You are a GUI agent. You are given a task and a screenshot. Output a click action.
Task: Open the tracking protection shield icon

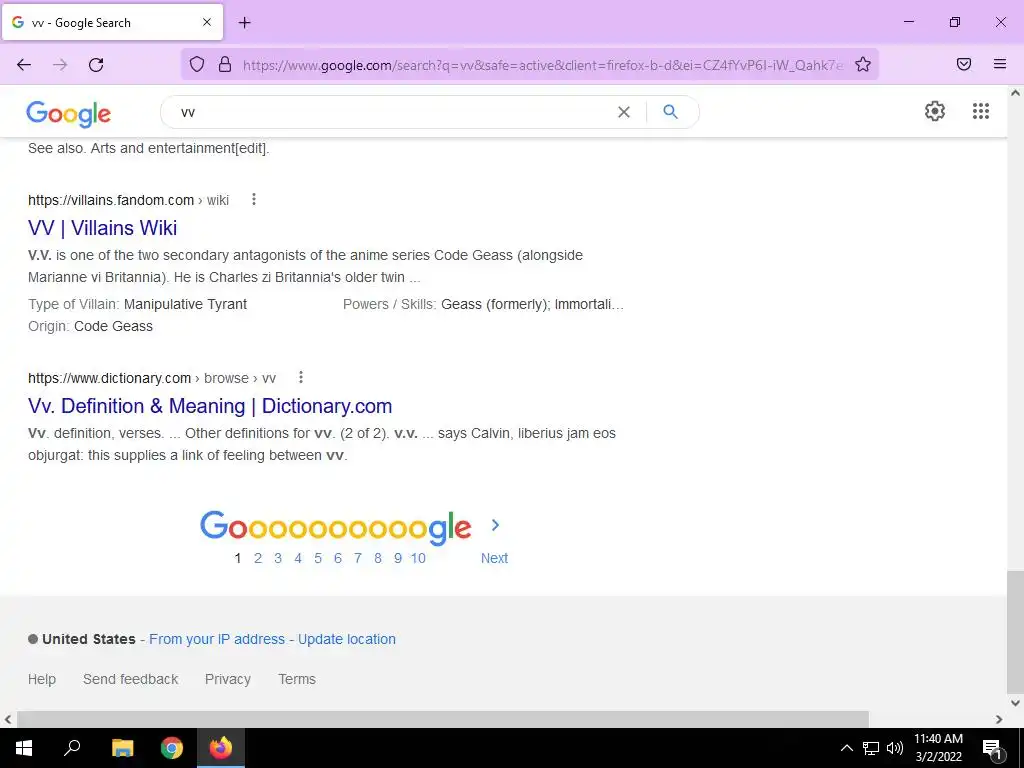click(197, 64)
